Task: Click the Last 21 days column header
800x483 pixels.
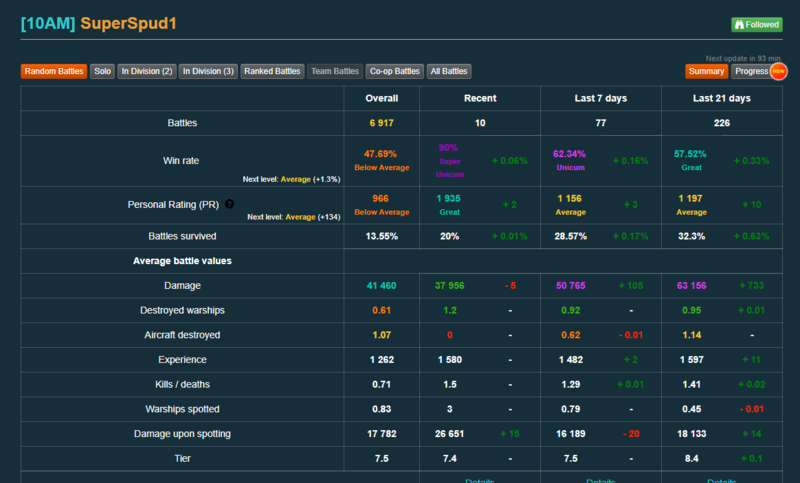Action: pos(721,98)
